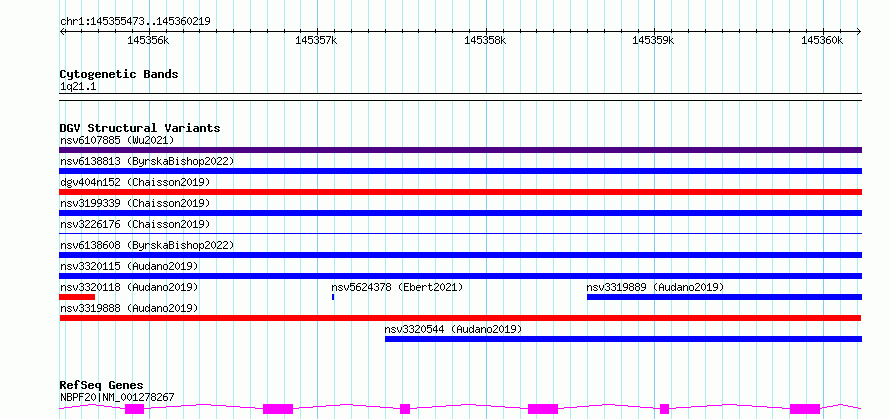Open the dgv404n152 (Chaisson2019) label
Viewport: 890px width, 419px height.
click(135, 182)
